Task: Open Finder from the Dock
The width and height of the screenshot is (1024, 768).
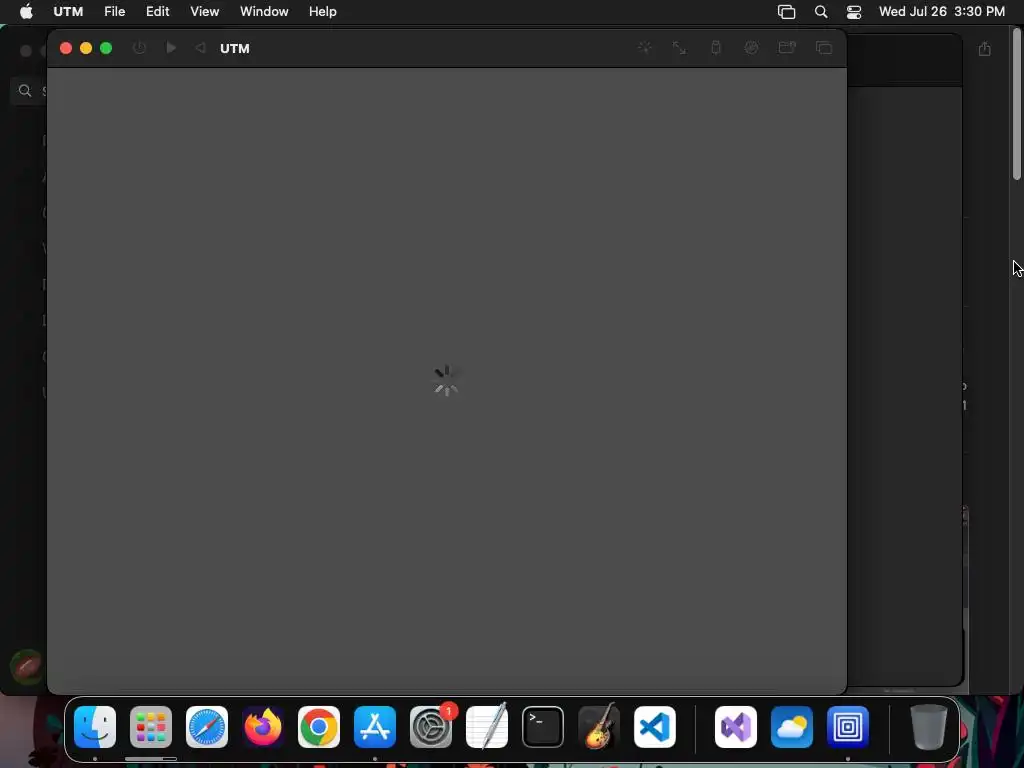Action: tap(95, 727)
